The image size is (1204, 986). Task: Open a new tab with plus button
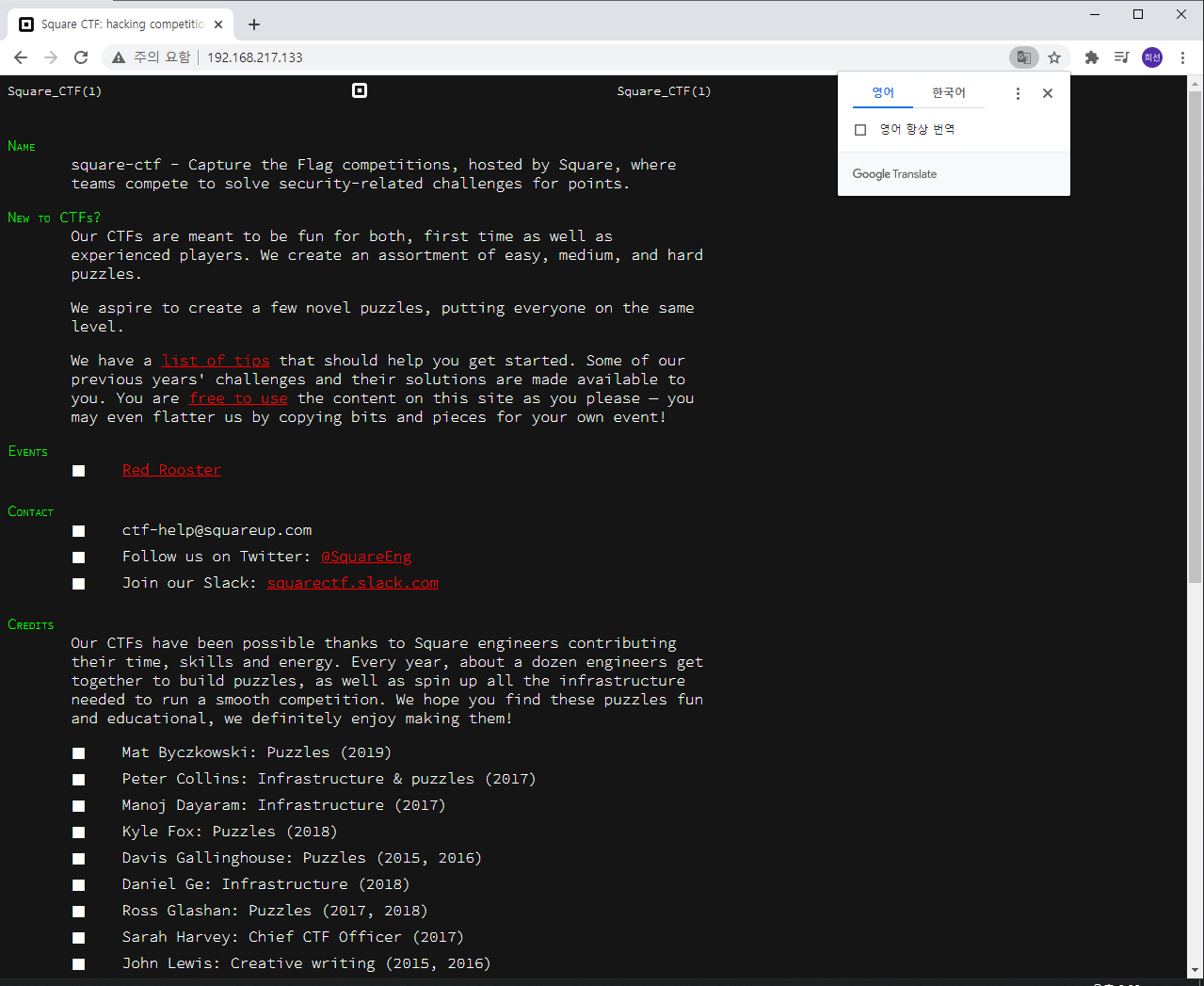(254, 24)
